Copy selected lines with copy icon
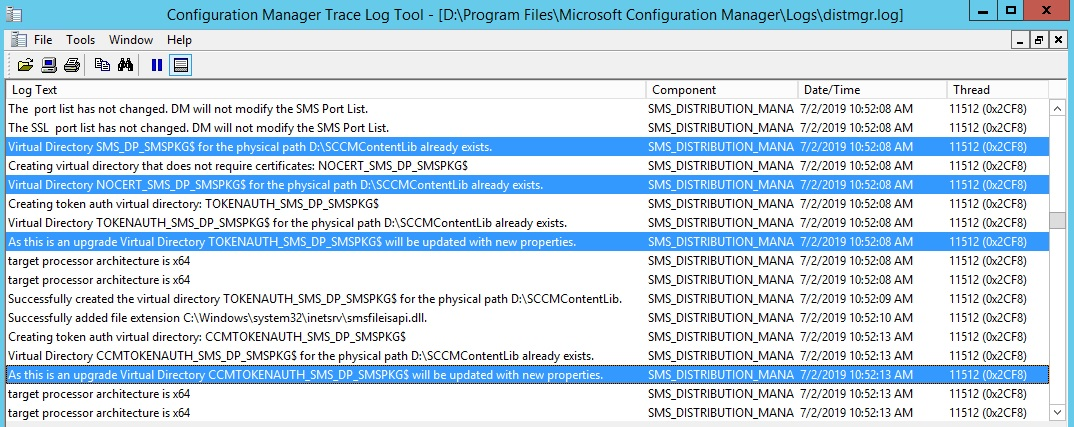 click(x=102, y=65)
